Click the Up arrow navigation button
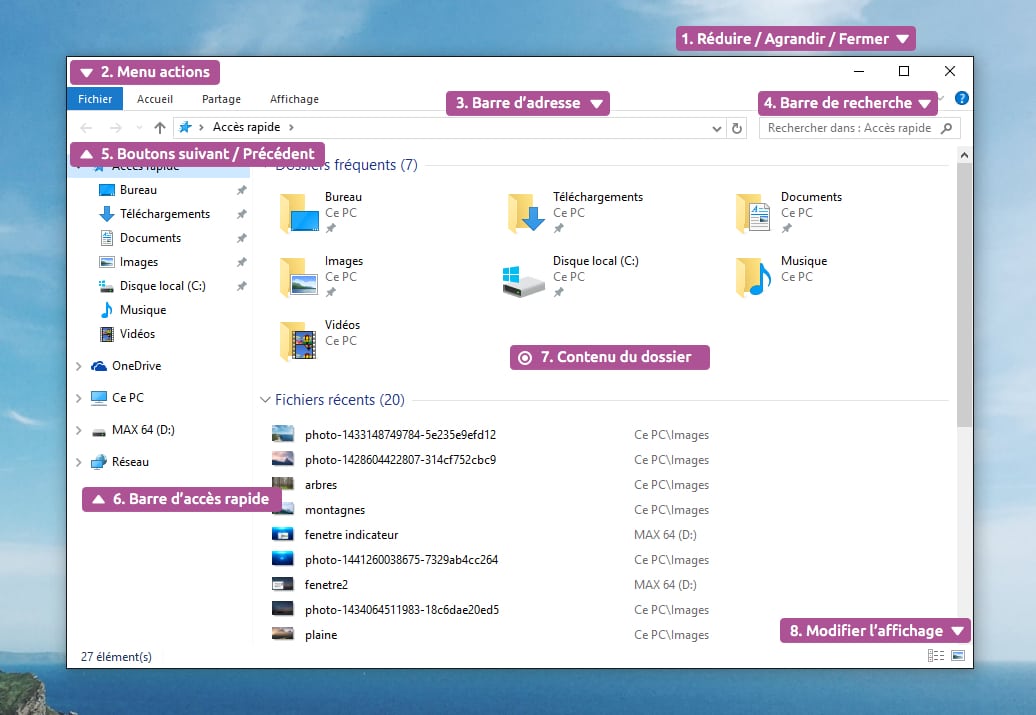The width and height of the screenshot is (1036, 715). (x=160, y=128)
